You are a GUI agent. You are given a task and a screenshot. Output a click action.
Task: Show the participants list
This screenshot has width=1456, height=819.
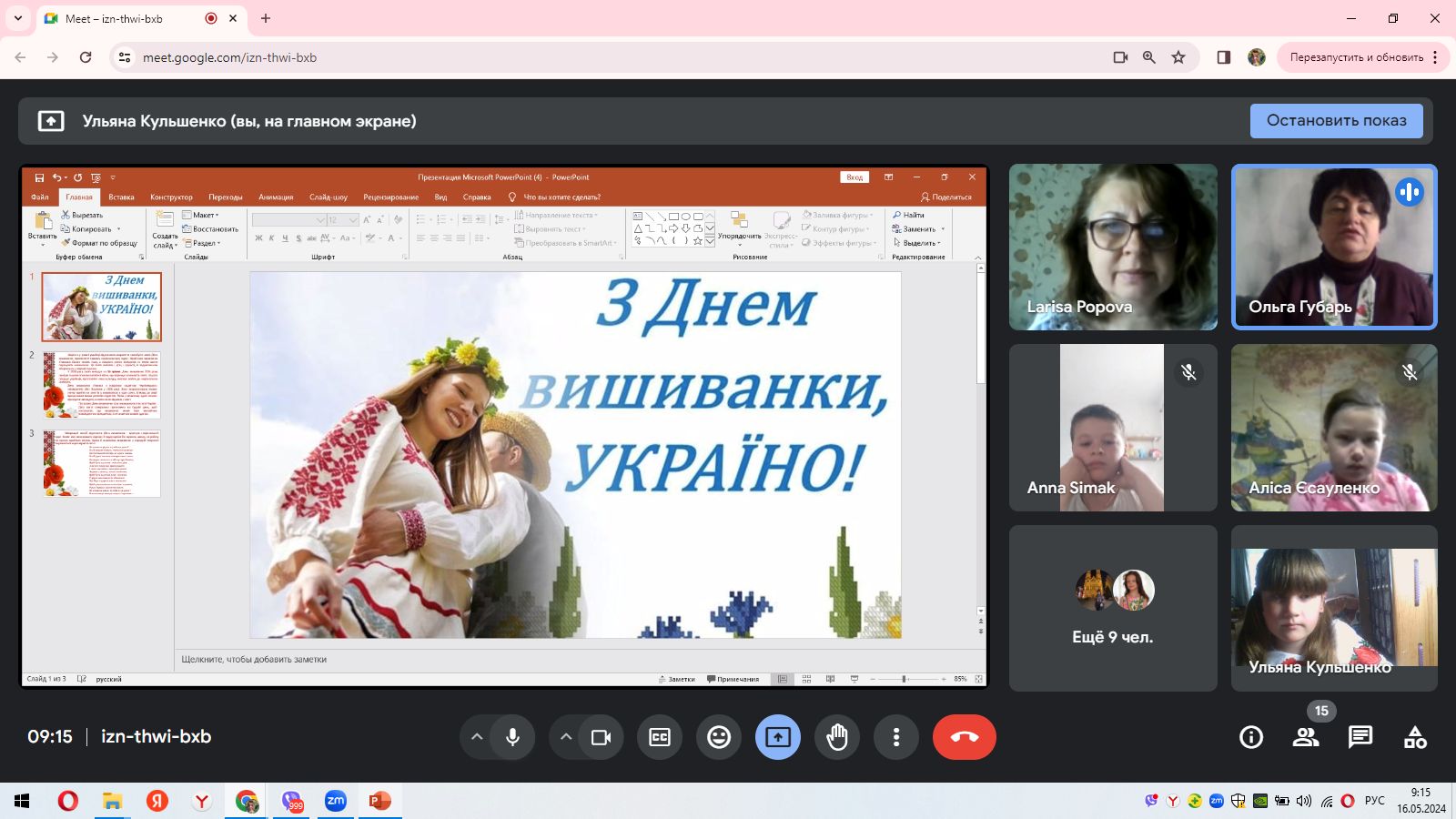(x=1306, y=737)
